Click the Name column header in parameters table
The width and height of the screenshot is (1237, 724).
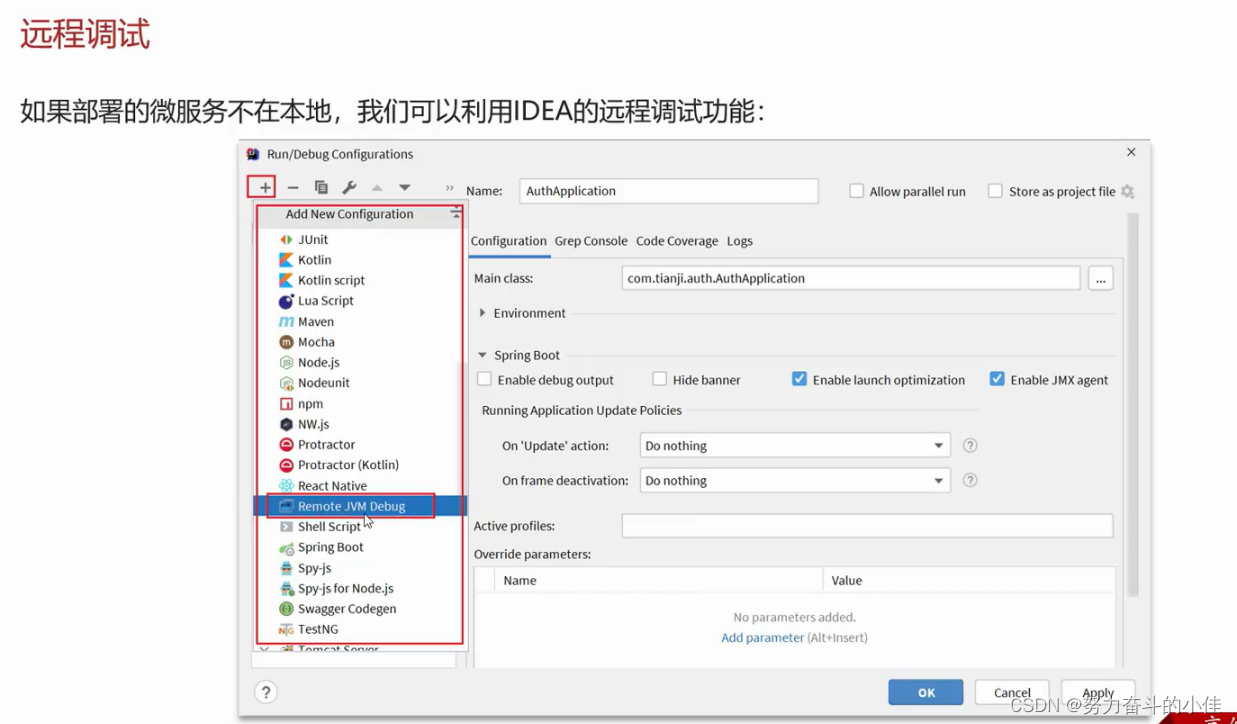click(x=658, y=580)
